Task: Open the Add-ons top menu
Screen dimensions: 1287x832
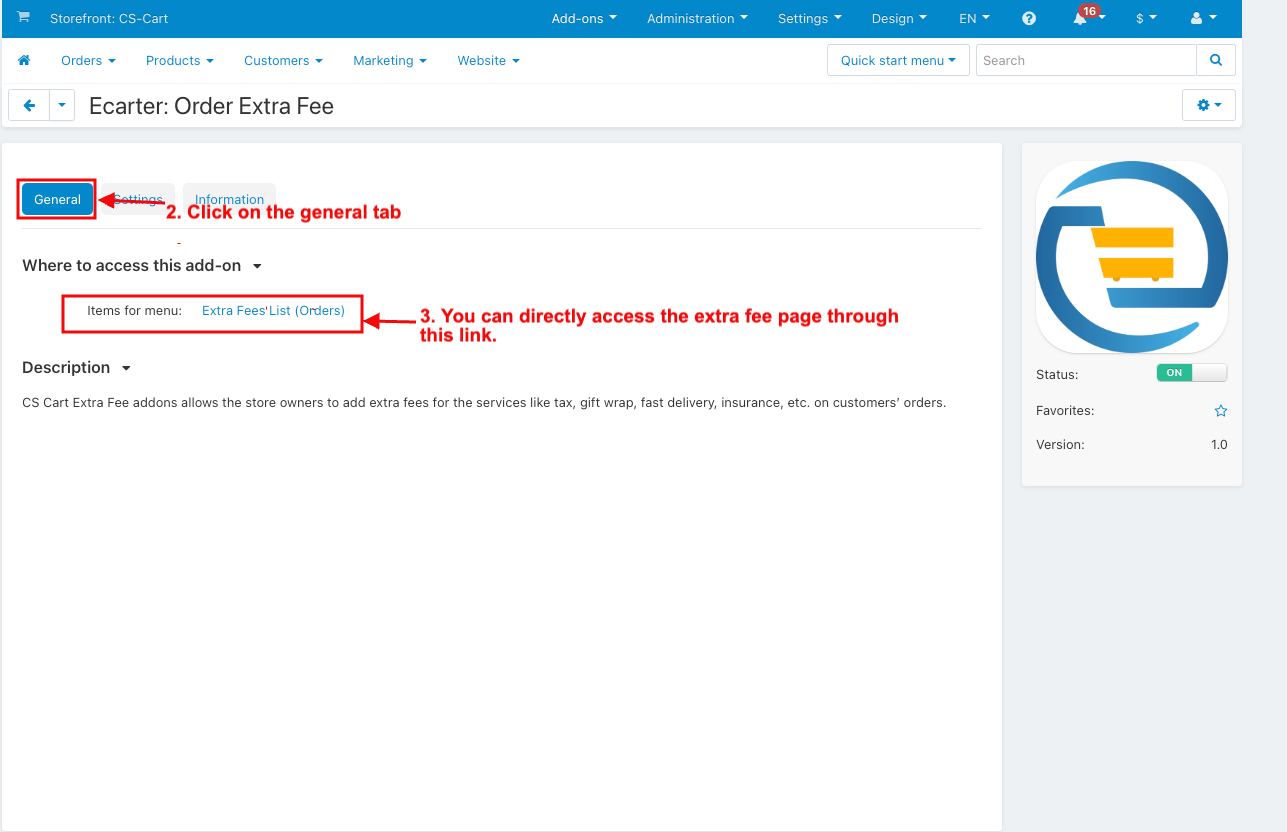Action: coord(584,19)
